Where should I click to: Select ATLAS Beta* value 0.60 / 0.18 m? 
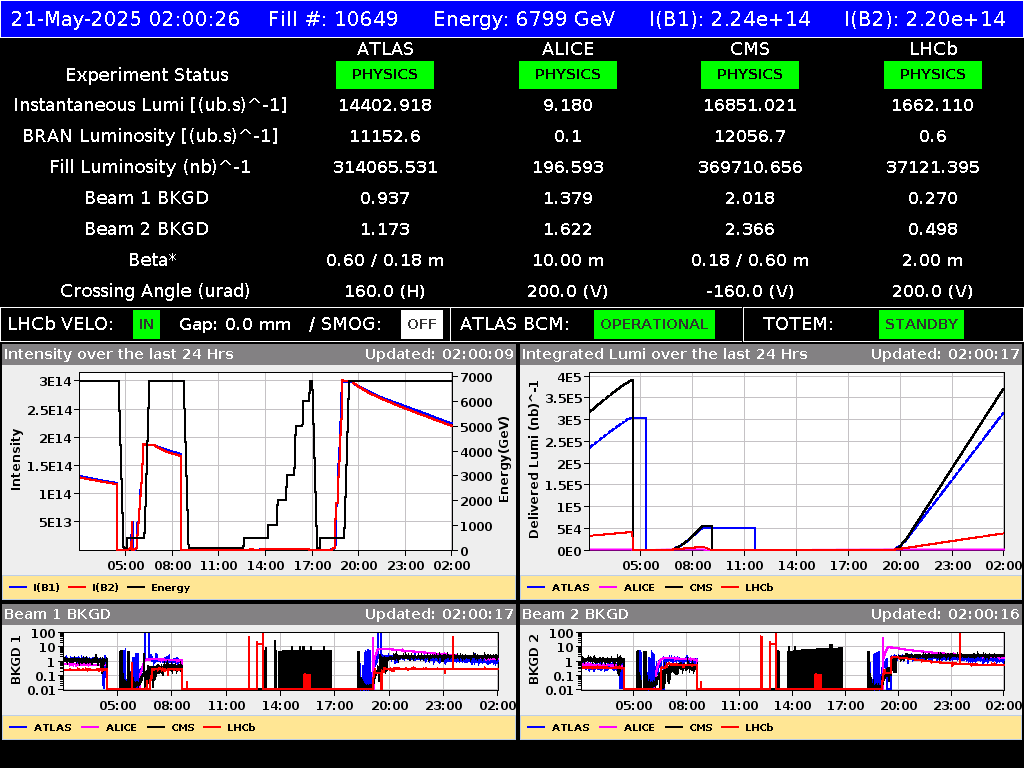[x=385, y=260]
